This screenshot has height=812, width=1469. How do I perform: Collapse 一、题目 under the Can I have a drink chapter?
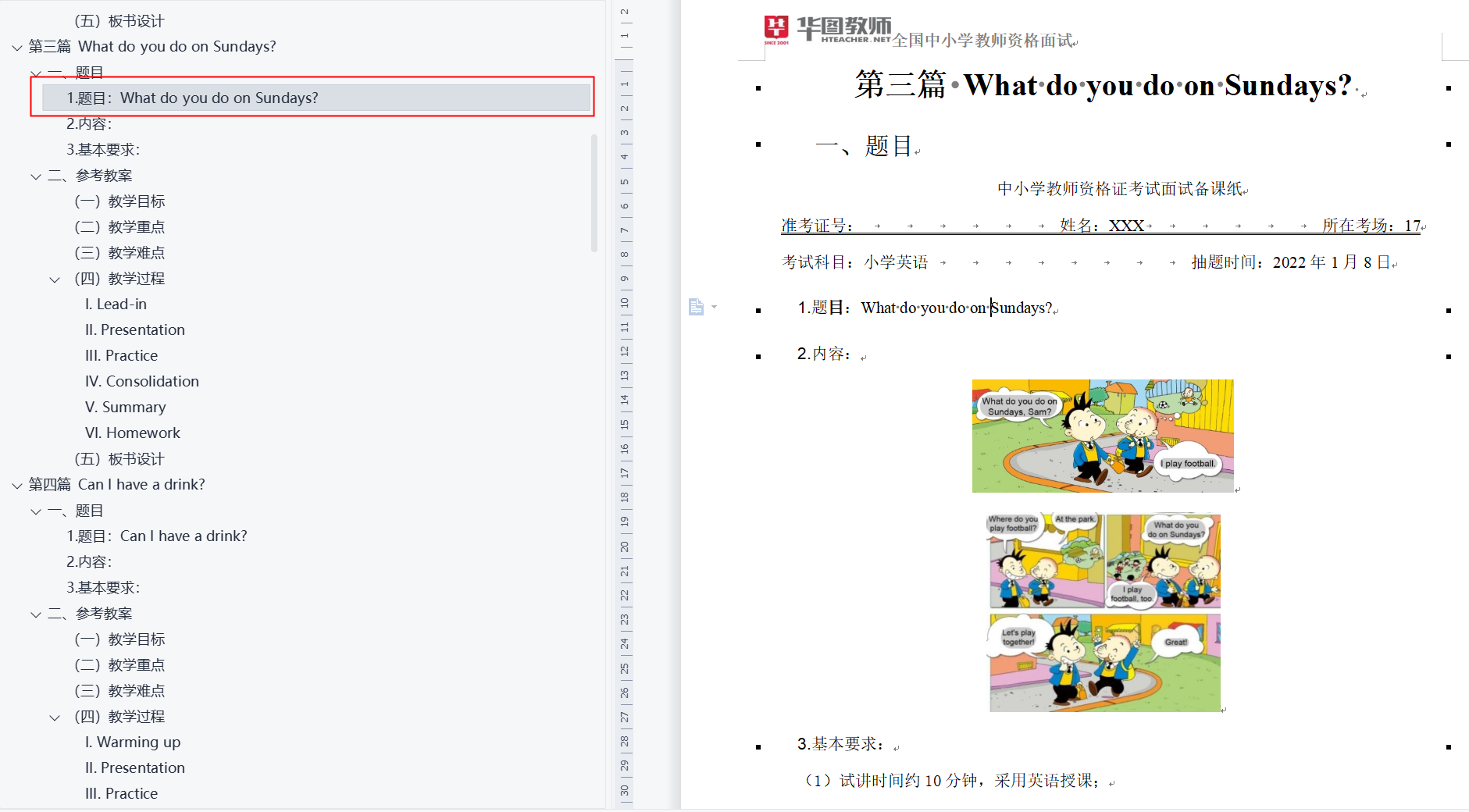(36, 511)
